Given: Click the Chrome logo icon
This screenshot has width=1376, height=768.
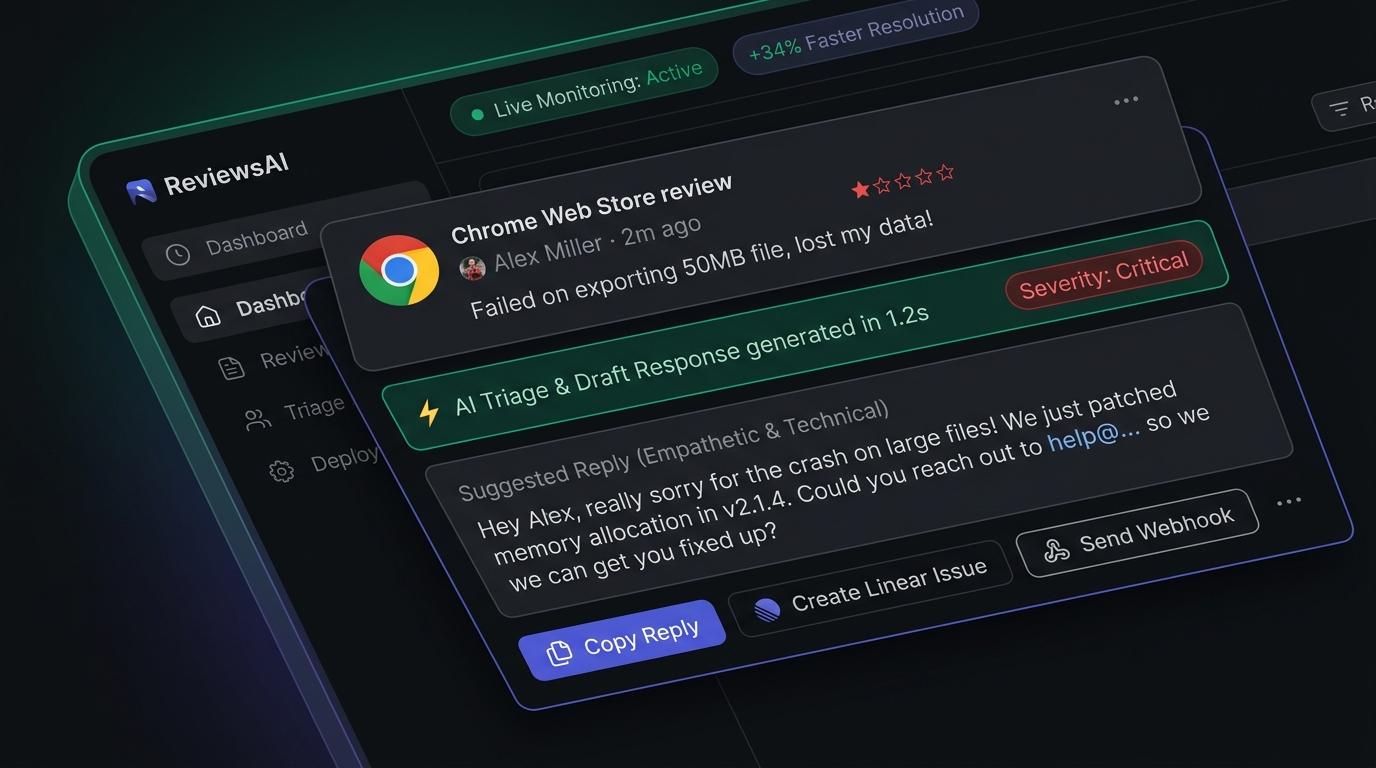Looking at the screenshot, I should (399, 270).
